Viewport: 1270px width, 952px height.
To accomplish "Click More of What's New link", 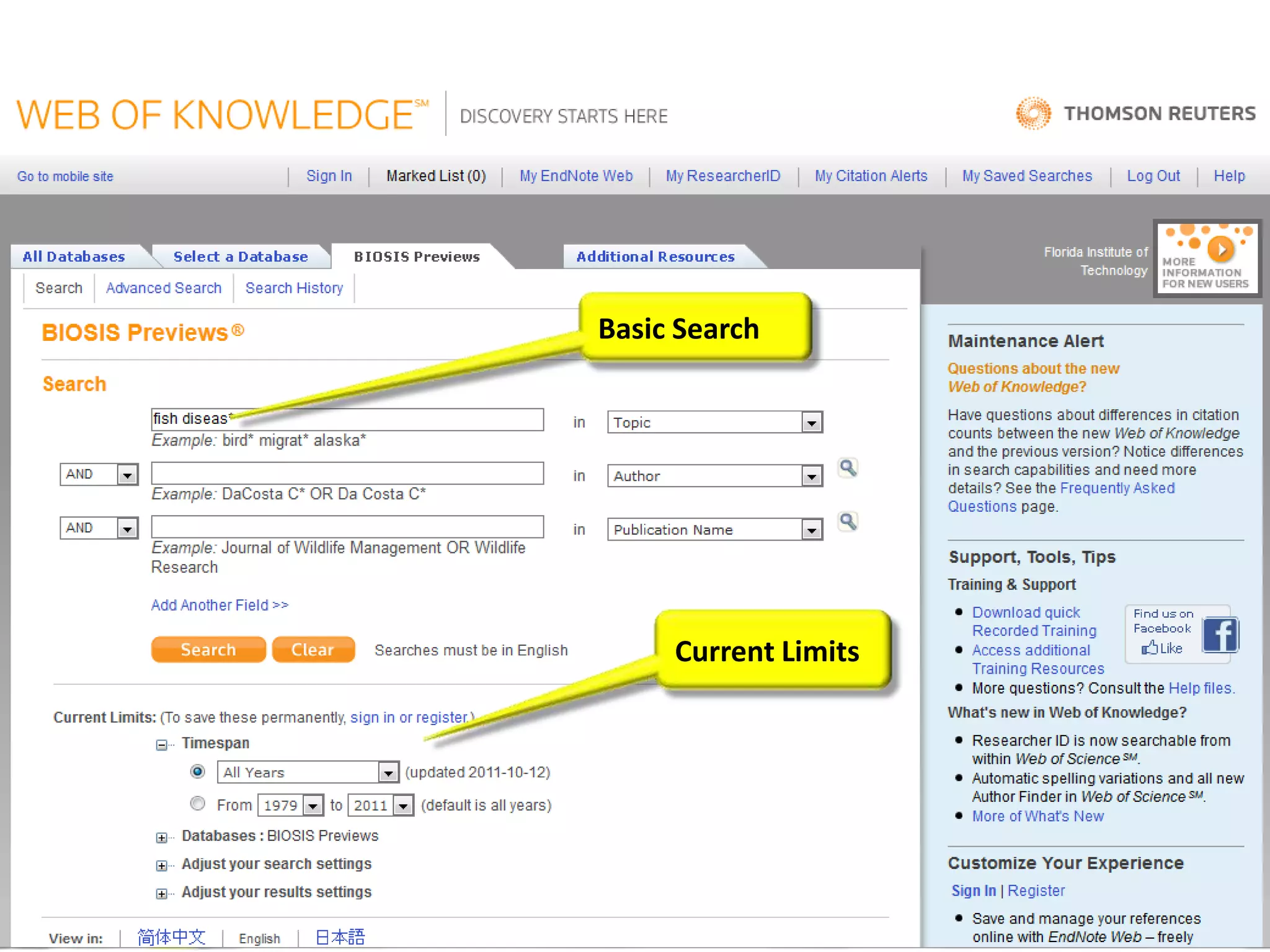I will [1038, 816].
